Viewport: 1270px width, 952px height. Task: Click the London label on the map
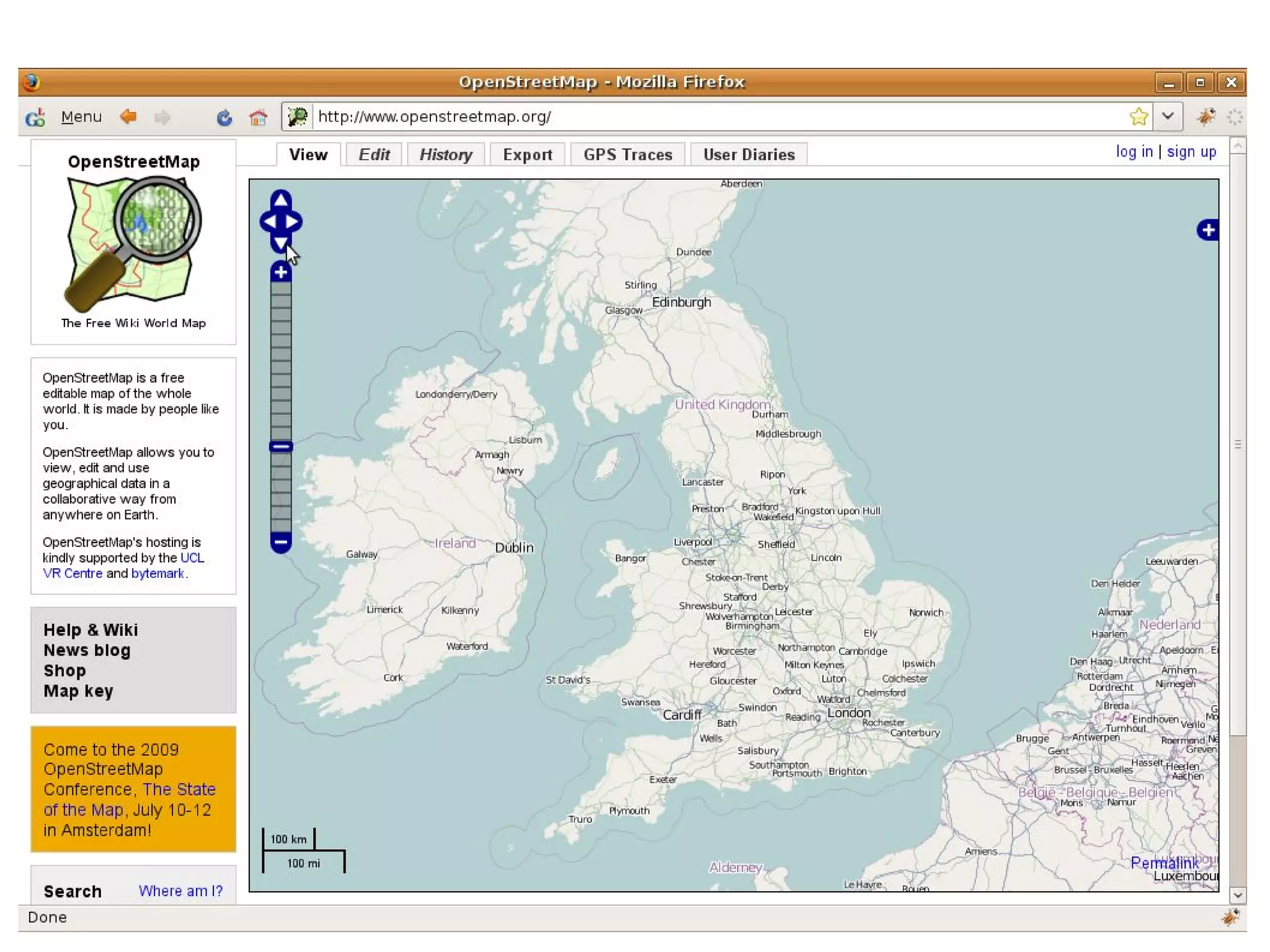click(x=849, y=713)
